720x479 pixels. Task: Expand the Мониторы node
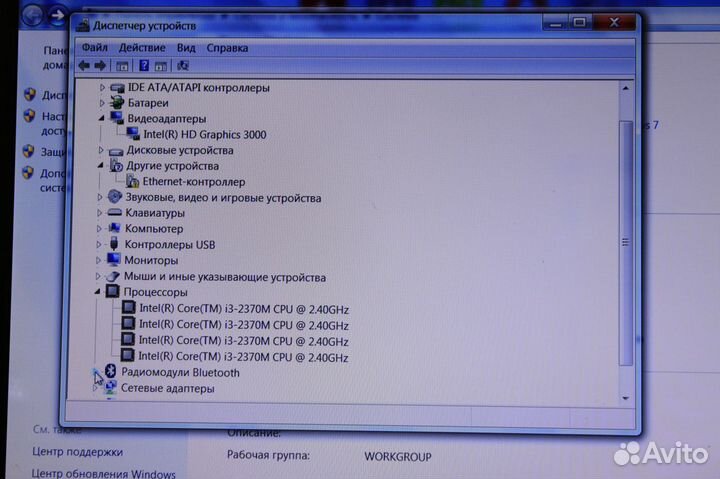point(98,260)
